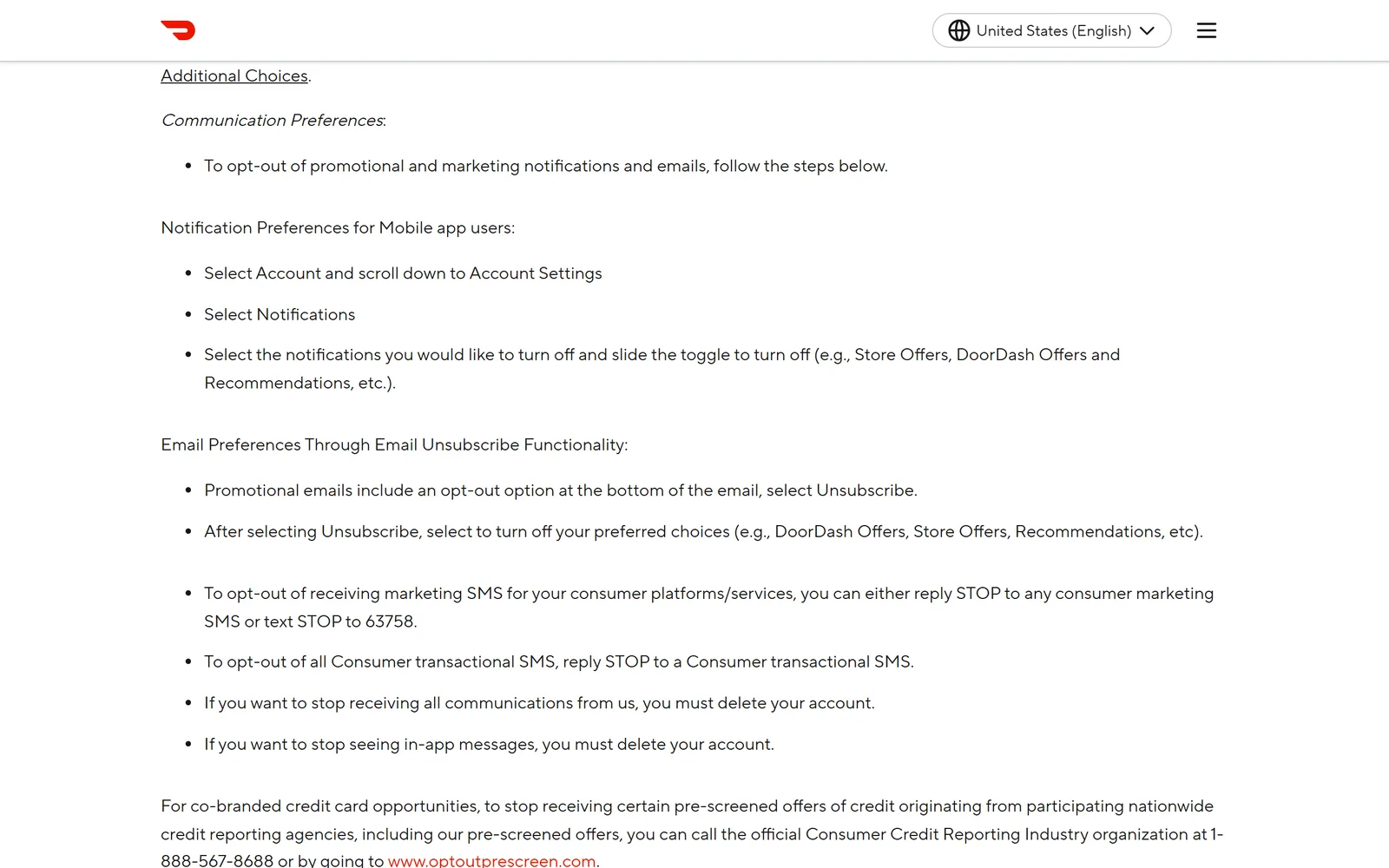Click the globe icon in language selector
This screenshot has width=1389, height=868.
(958, 30)
